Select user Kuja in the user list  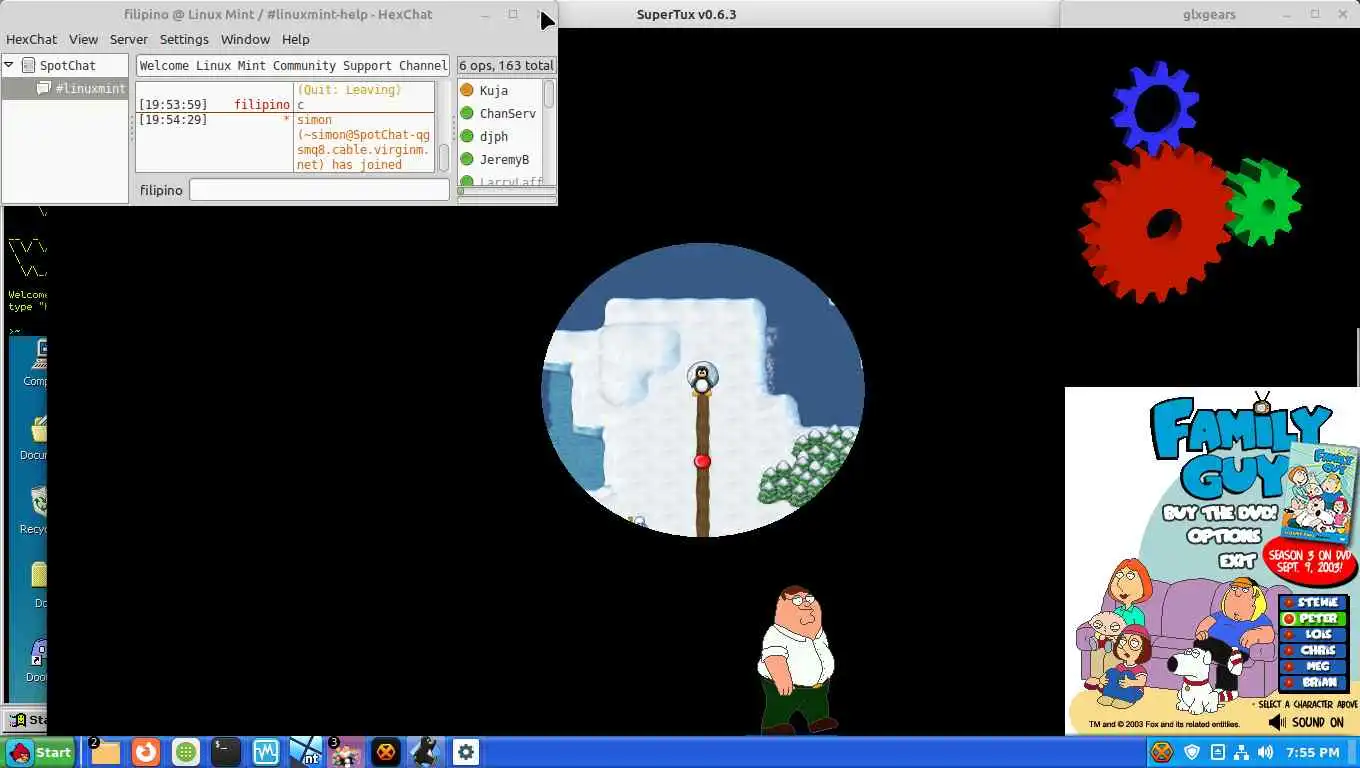pyautogui.click(x=494, y=90)
